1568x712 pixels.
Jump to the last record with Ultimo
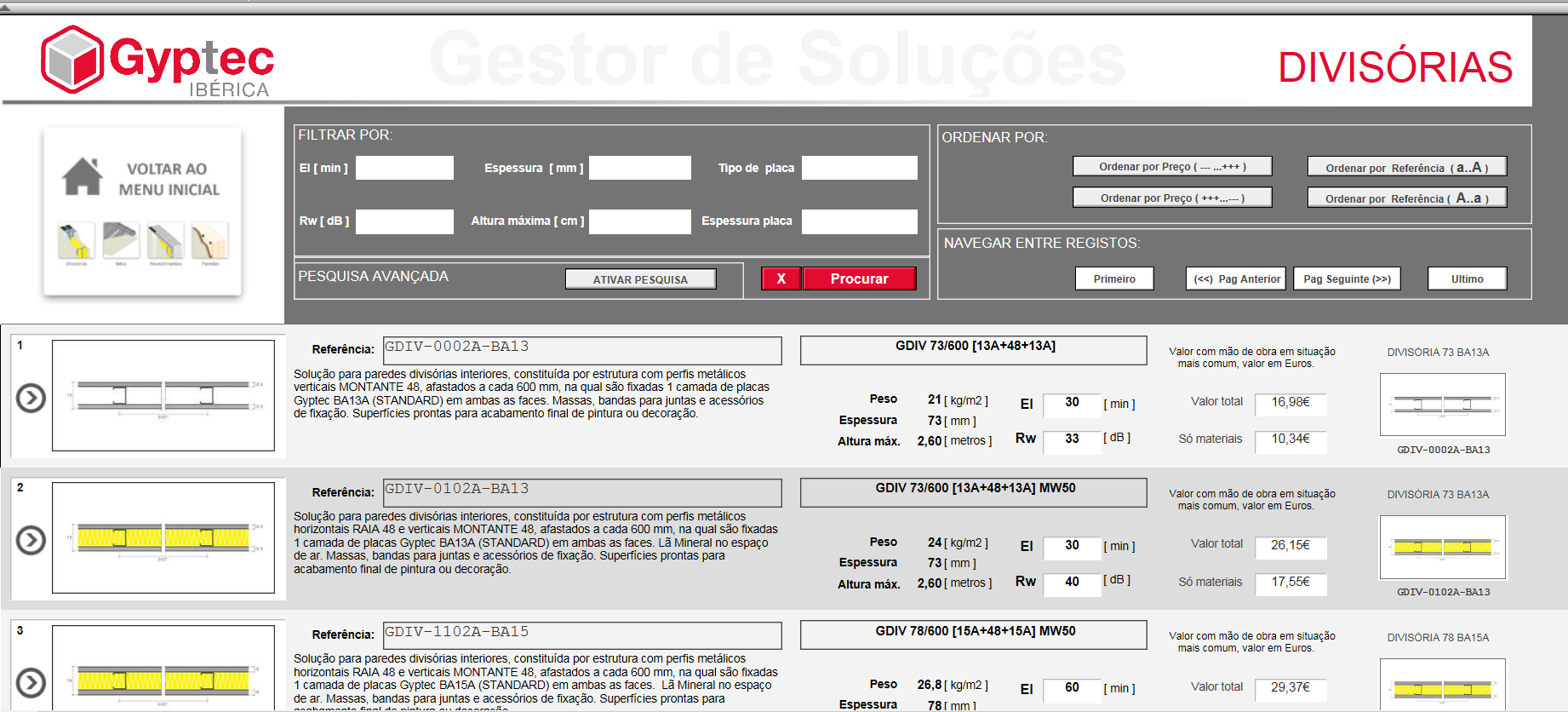pyautogui.click(x=1468, y=278)
